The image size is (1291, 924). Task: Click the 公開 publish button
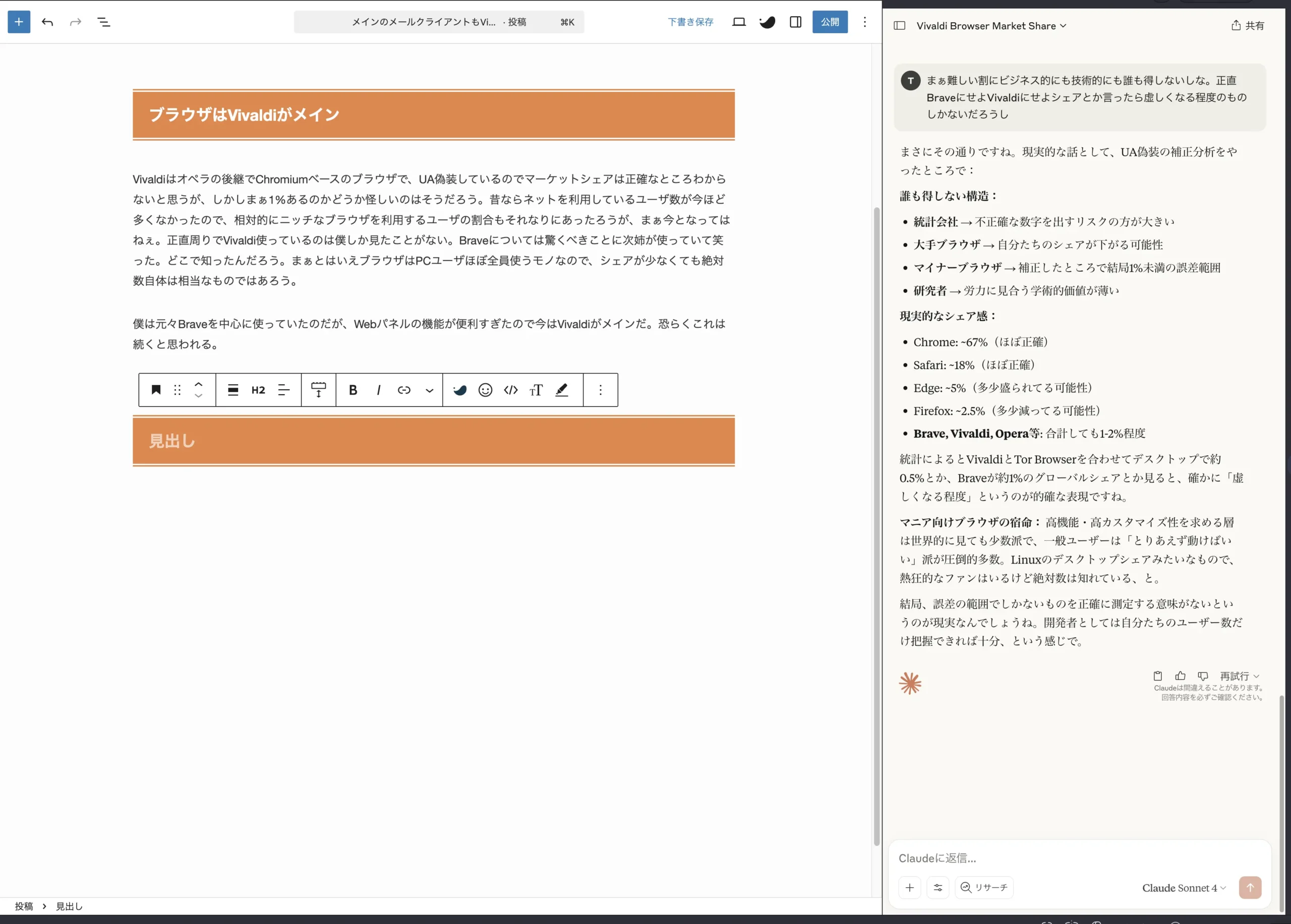[830, 22]
